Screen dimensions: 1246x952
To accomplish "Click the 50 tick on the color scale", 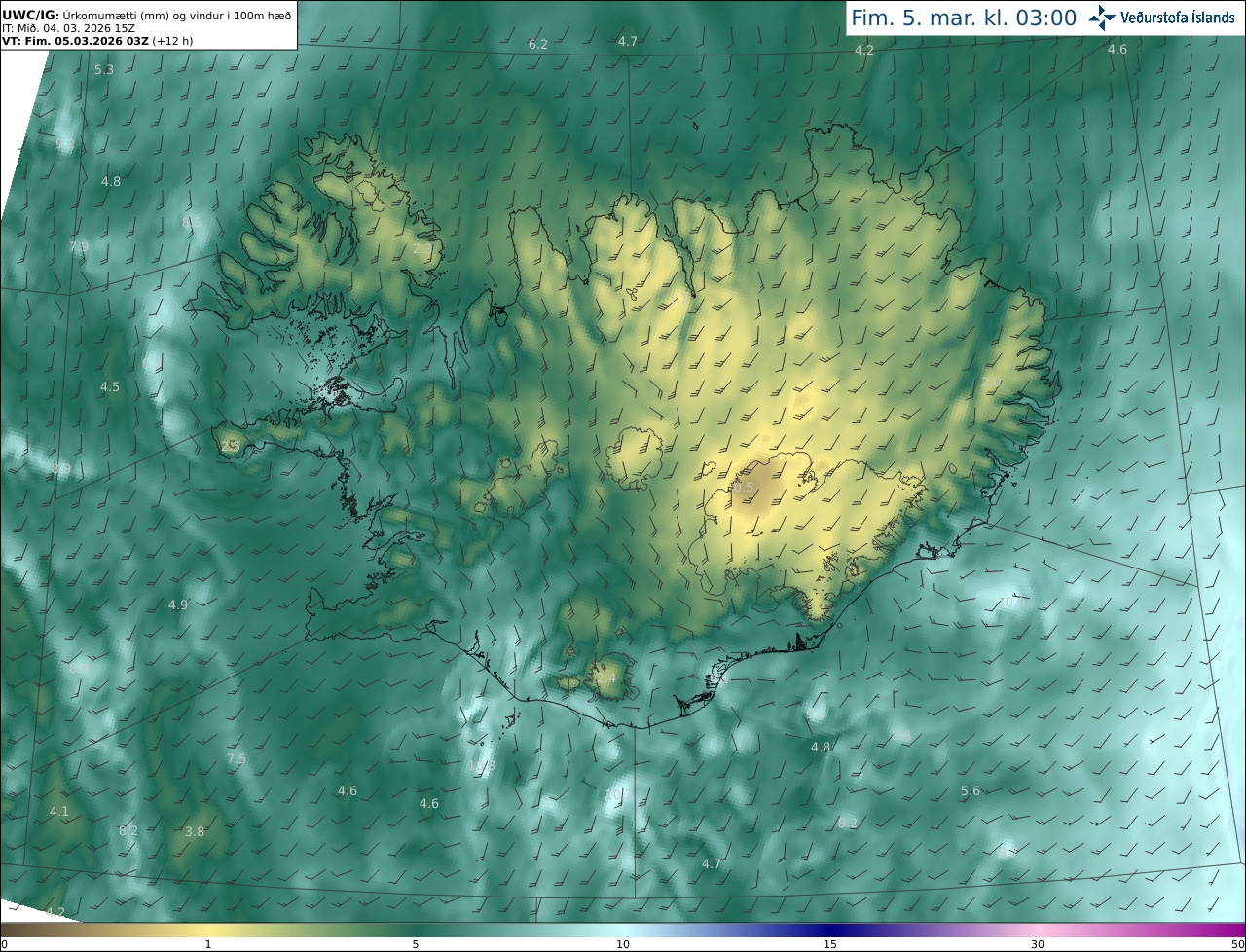I will click(x=1238, y=944).
